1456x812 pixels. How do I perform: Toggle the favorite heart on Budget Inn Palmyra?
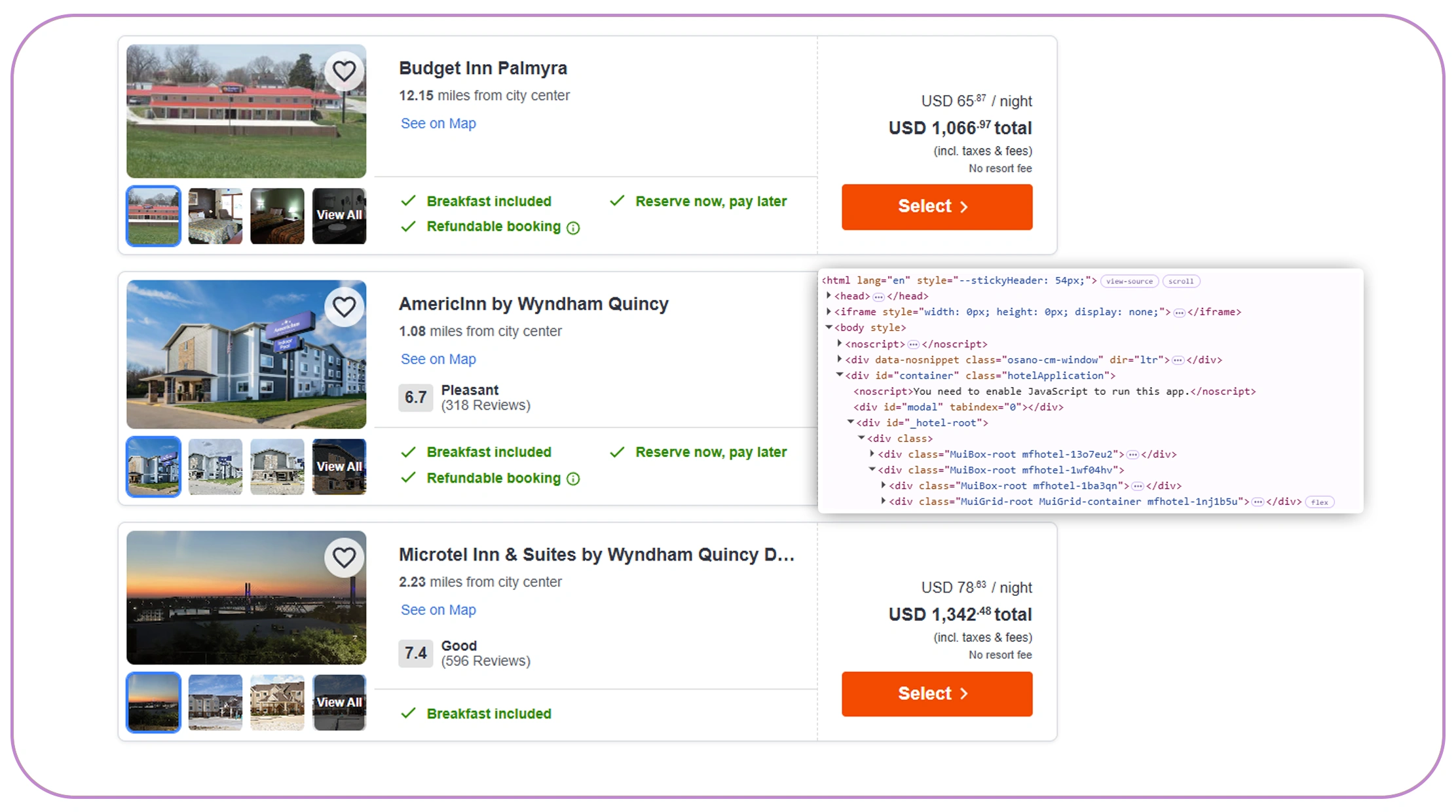coord(344,70)
